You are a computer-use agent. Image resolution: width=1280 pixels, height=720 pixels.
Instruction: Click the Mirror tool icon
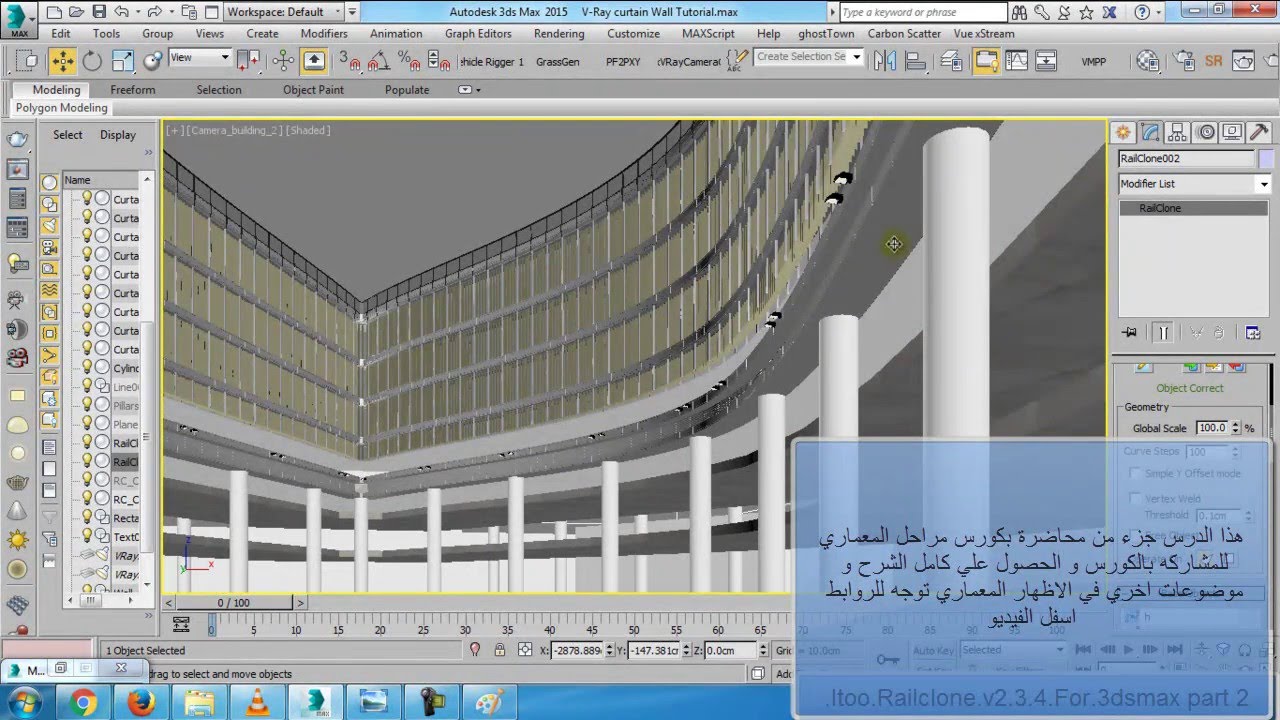tap(884, 61)
